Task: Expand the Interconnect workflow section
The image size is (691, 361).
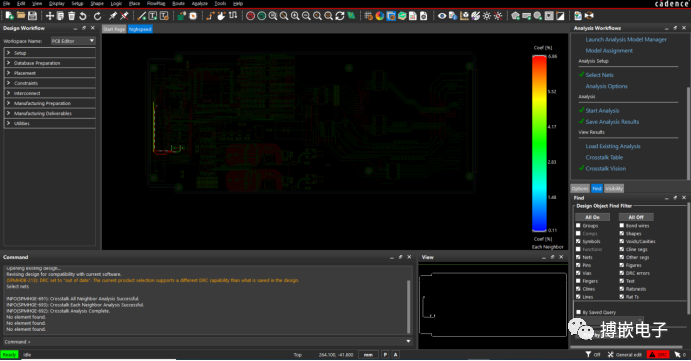Action: tap(50, 93)
